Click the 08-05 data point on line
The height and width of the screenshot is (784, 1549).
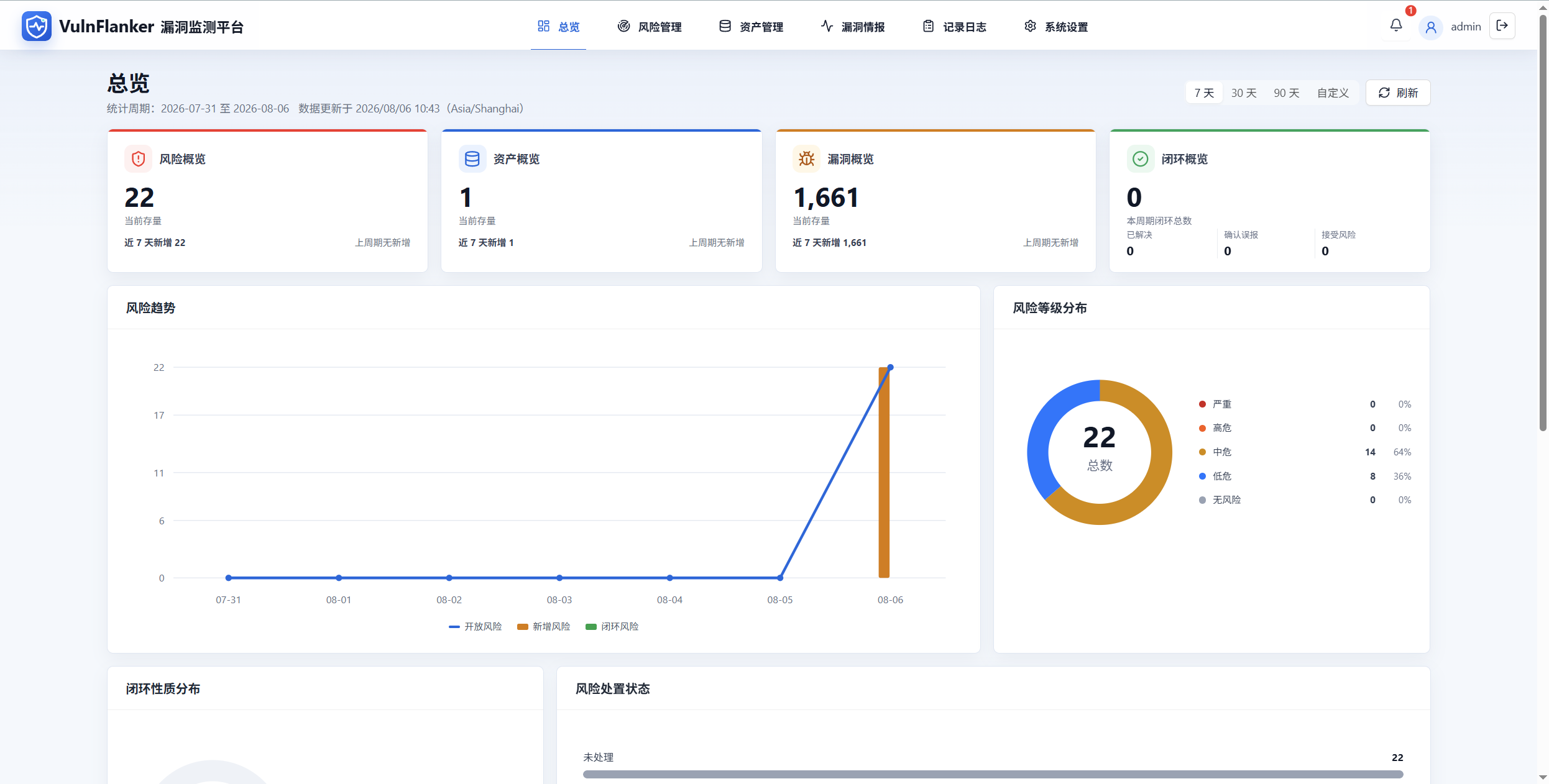(x=780, y=578)
